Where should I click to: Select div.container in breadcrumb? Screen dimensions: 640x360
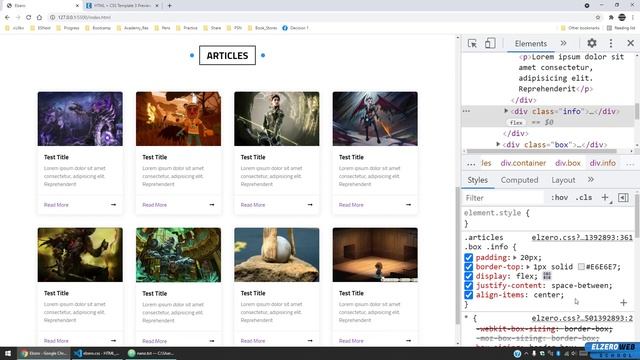coord(523,163)
